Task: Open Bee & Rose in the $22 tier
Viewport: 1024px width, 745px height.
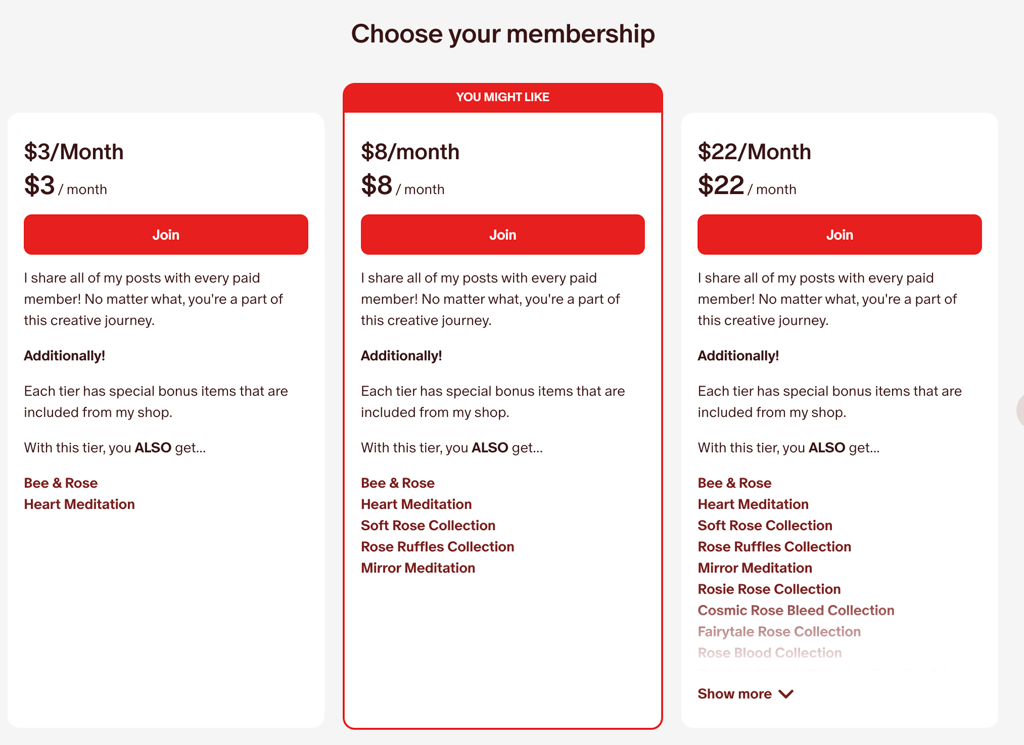Action: tap(735, 483)
